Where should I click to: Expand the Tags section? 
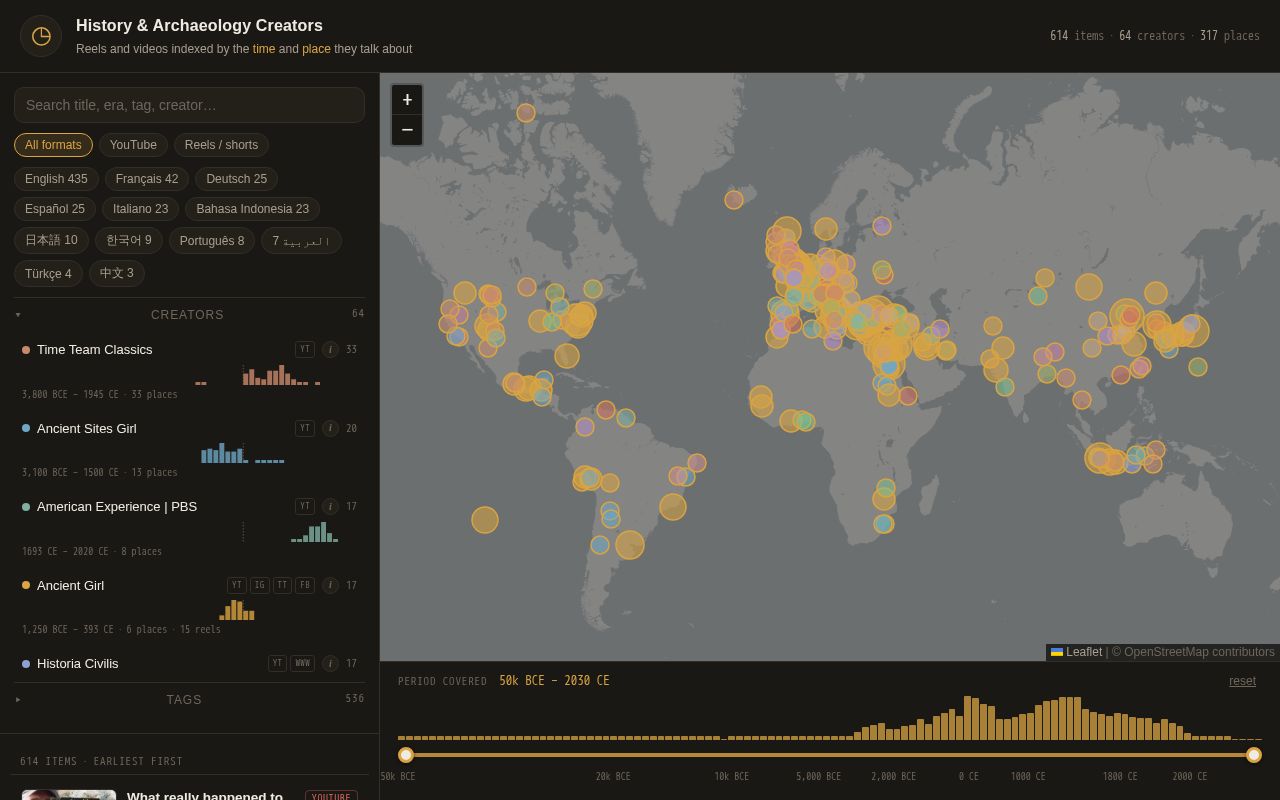click(189, 699)
